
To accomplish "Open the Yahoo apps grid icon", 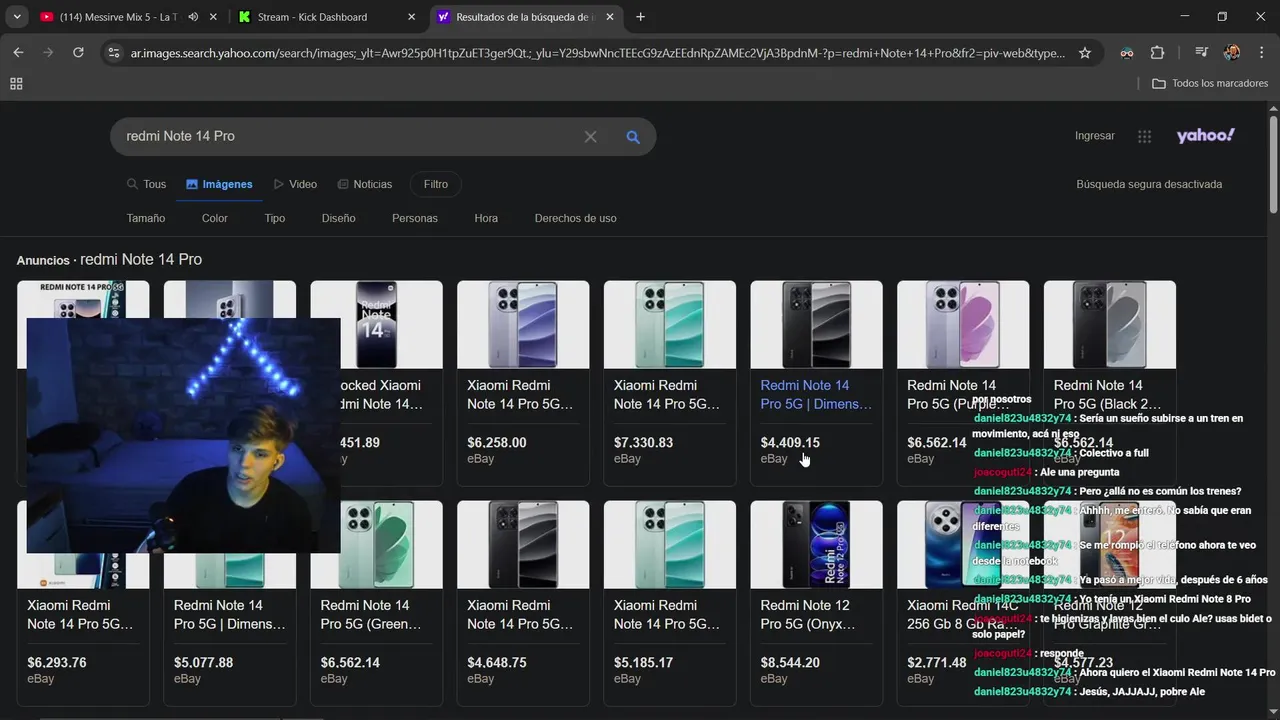I will pyautogui.click(x=1145, y=137).
